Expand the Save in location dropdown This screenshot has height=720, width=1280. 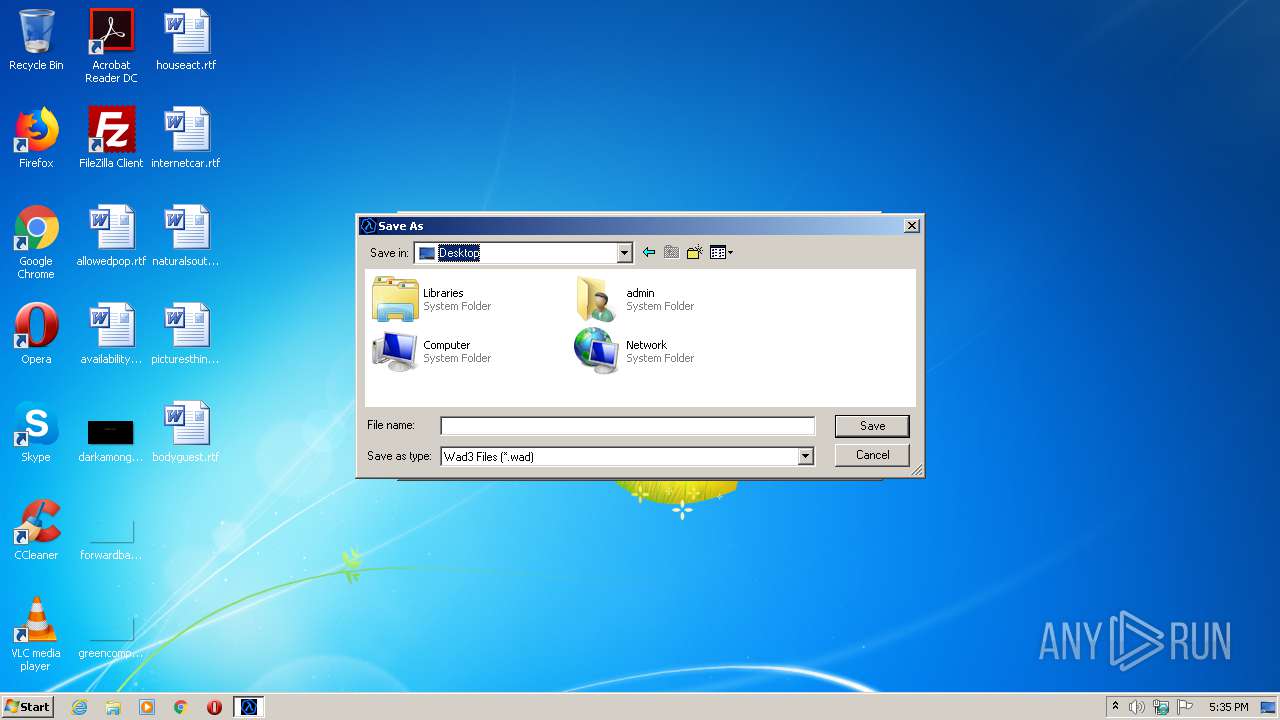tap(624, 253)
